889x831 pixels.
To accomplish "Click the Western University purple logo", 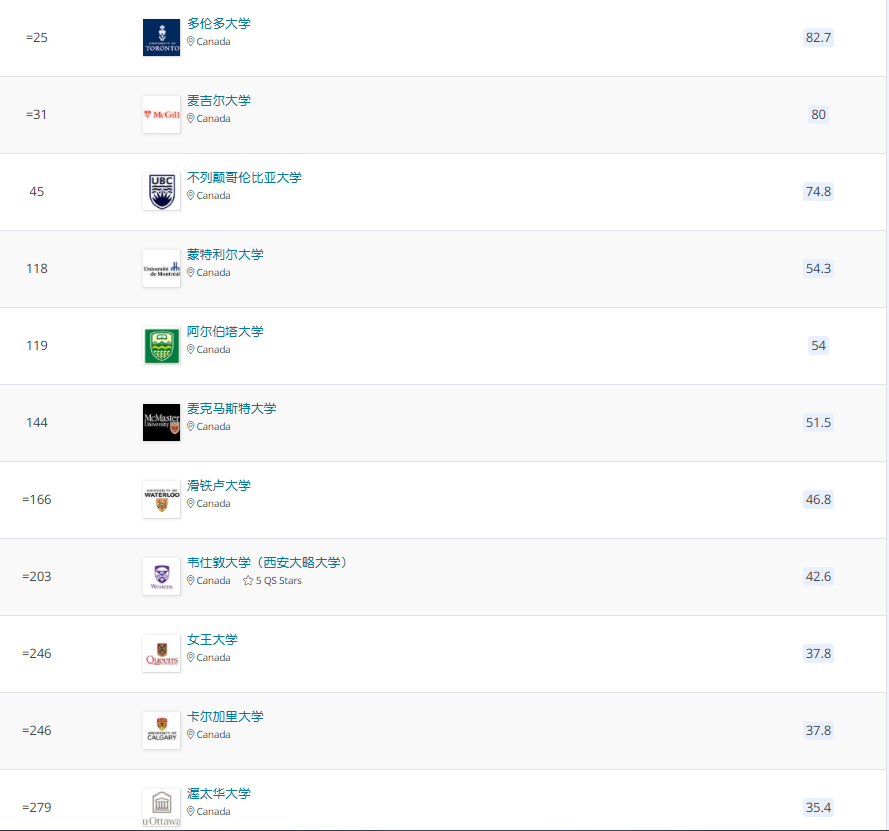I will point(162,576).
